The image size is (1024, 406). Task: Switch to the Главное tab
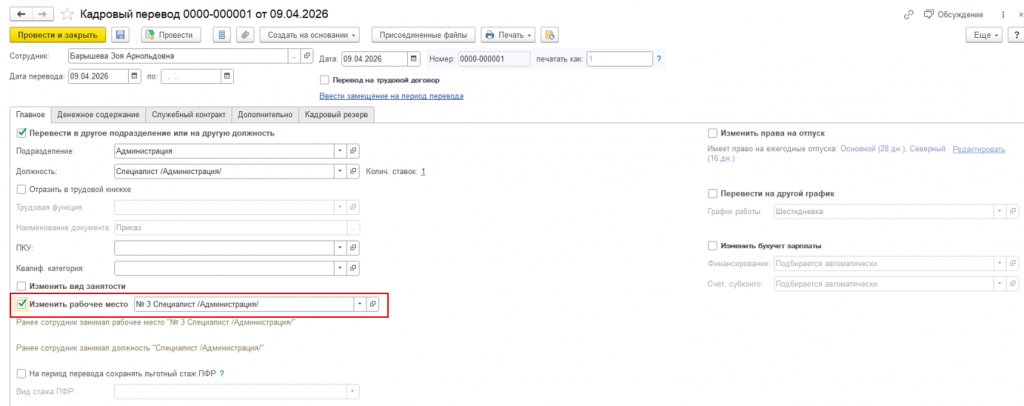[31, 115]
